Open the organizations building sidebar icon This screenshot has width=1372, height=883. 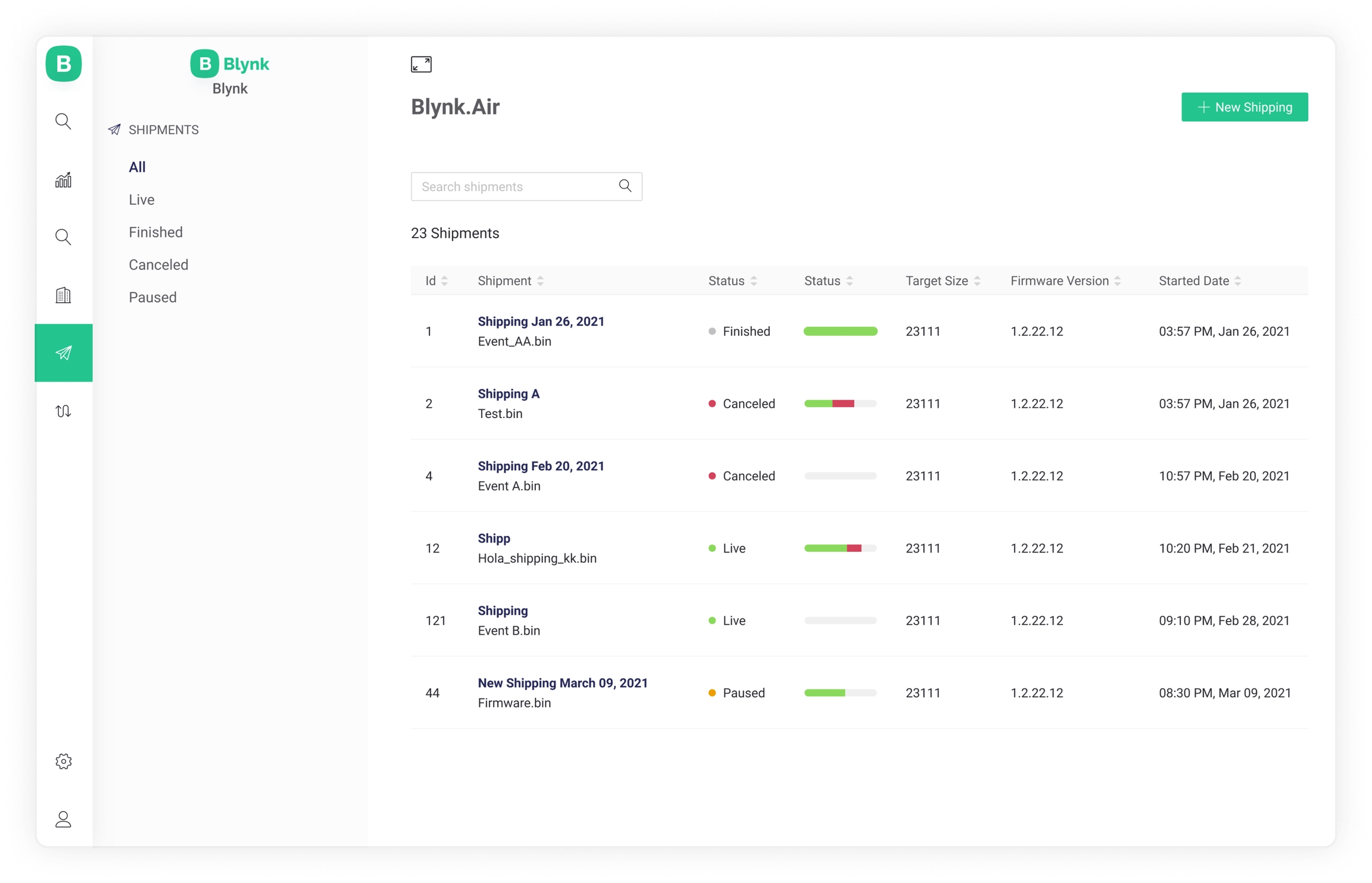63,295
